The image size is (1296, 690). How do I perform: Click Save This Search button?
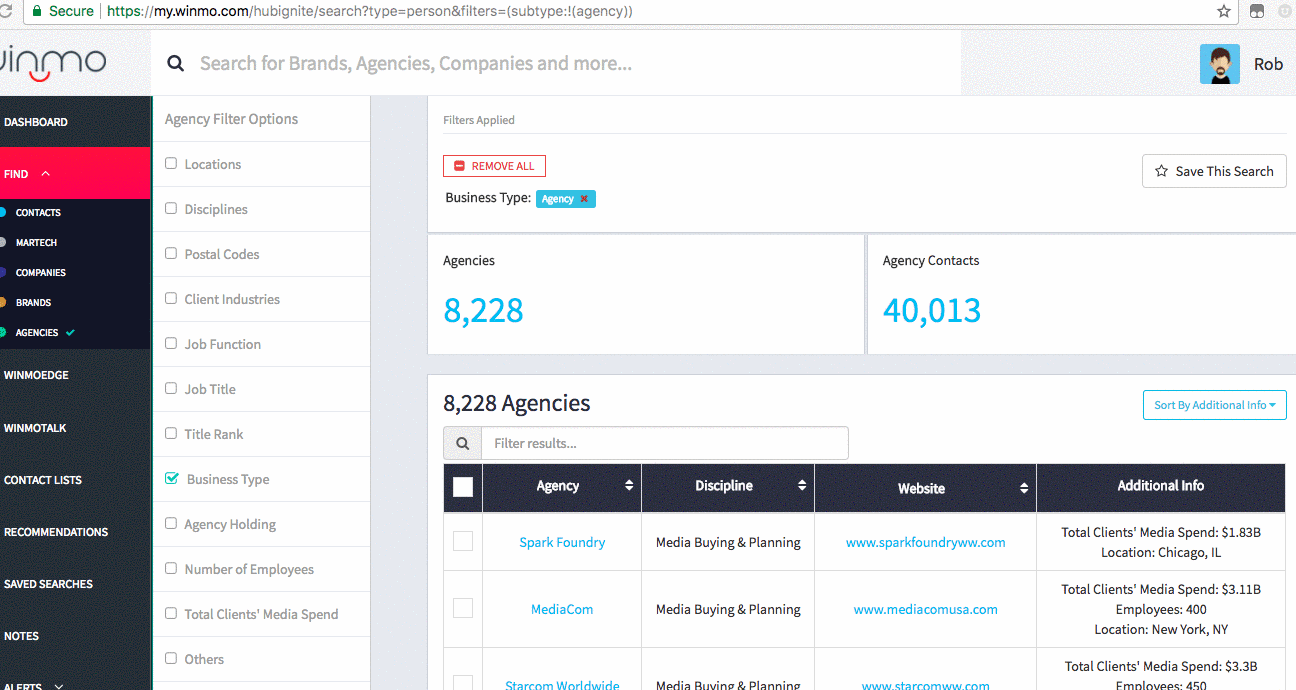click(x=1214, y=171)
